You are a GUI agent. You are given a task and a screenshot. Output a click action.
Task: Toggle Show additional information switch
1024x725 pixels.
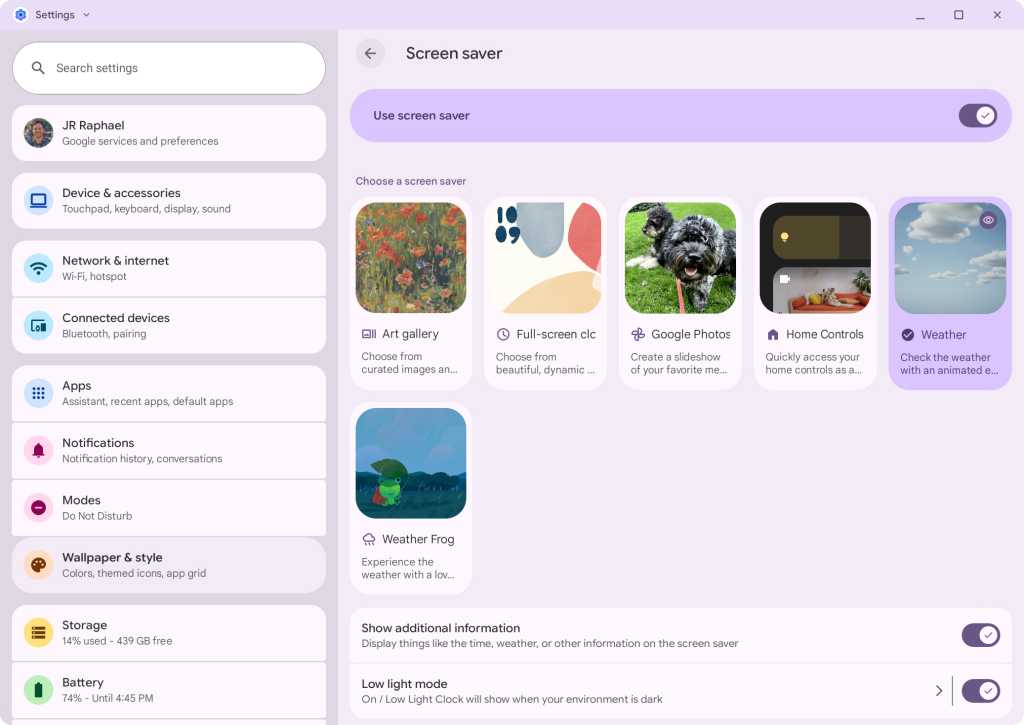pyautogui.click(x=980, y=635)
